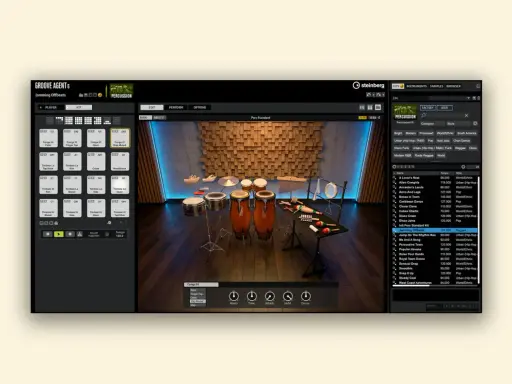Click the round settings icon beside Style
Image resolution: width=512 pixels, height=384 pixels.
tap(475, 124)
